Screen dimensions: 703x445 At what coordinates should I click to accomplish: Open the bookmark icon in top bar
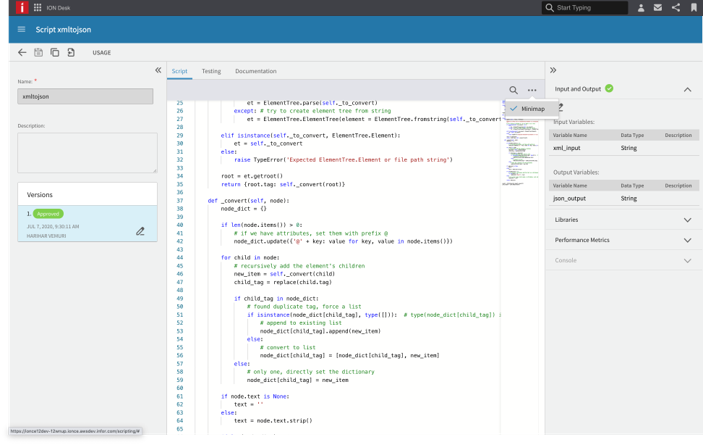[694, 8]
